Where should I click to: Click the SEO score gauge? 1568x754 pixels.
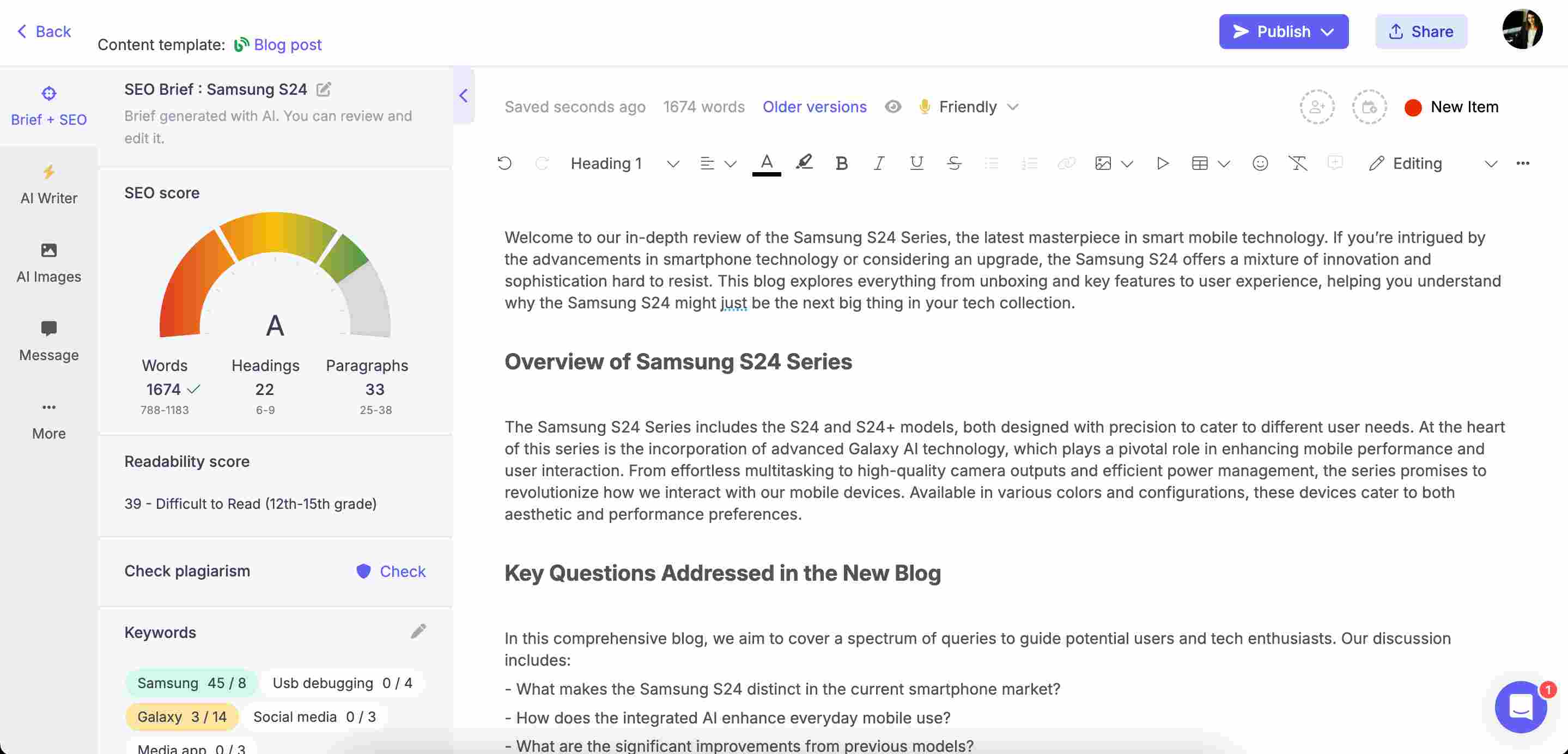coord(275,275)
